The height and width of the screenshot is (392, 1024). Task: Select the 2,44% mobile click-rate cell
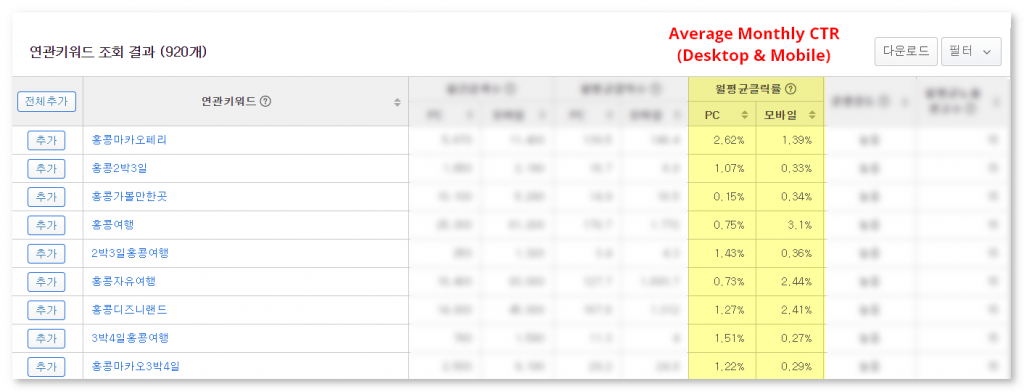click(790, 282)
